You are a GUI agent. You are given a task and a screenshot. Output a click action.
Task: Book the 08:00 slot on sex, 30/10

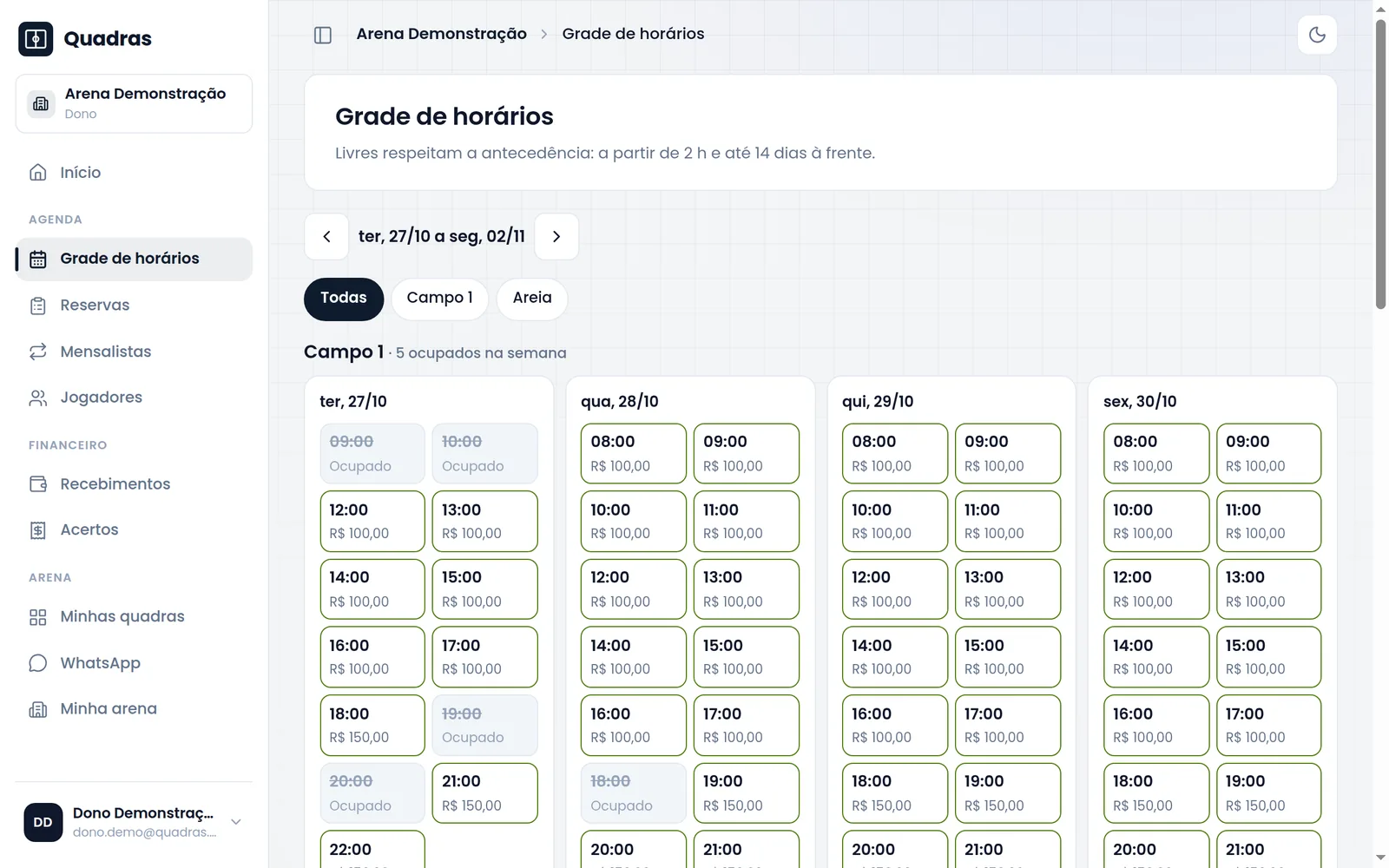[1156, 453]
